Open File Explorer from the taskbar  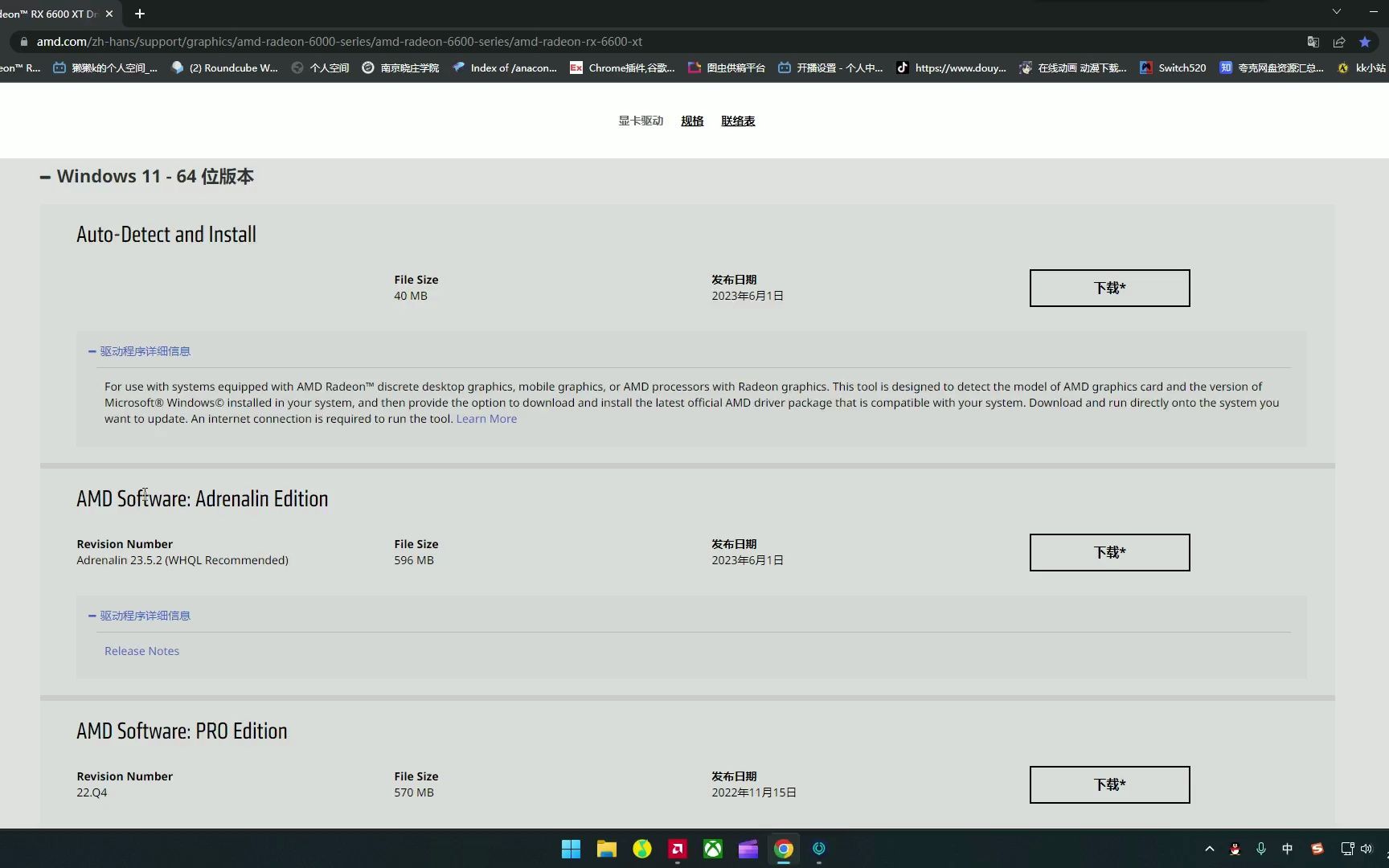[x=606, y=849]
